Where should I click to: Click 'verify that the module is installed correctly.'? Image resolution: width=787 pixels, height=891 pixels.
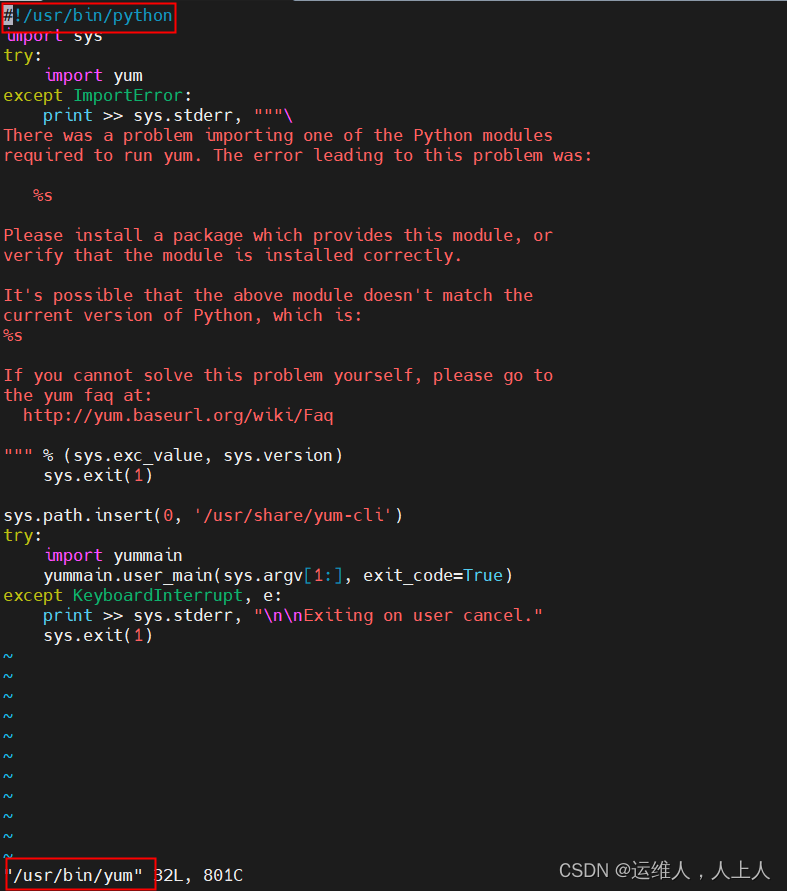tap(233, 255)
